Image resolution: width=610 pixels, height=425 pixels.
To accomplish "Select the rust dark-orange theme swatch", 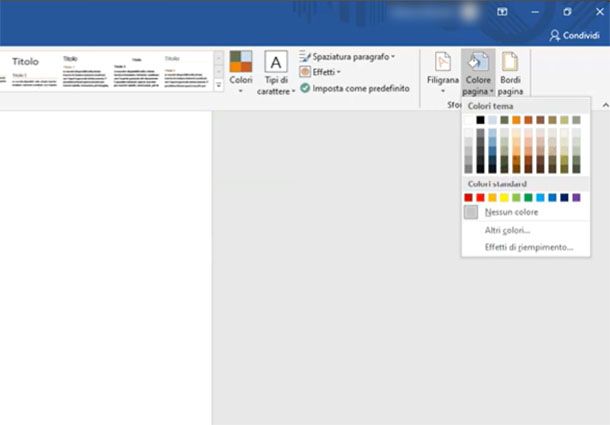I will click(528, 120).
